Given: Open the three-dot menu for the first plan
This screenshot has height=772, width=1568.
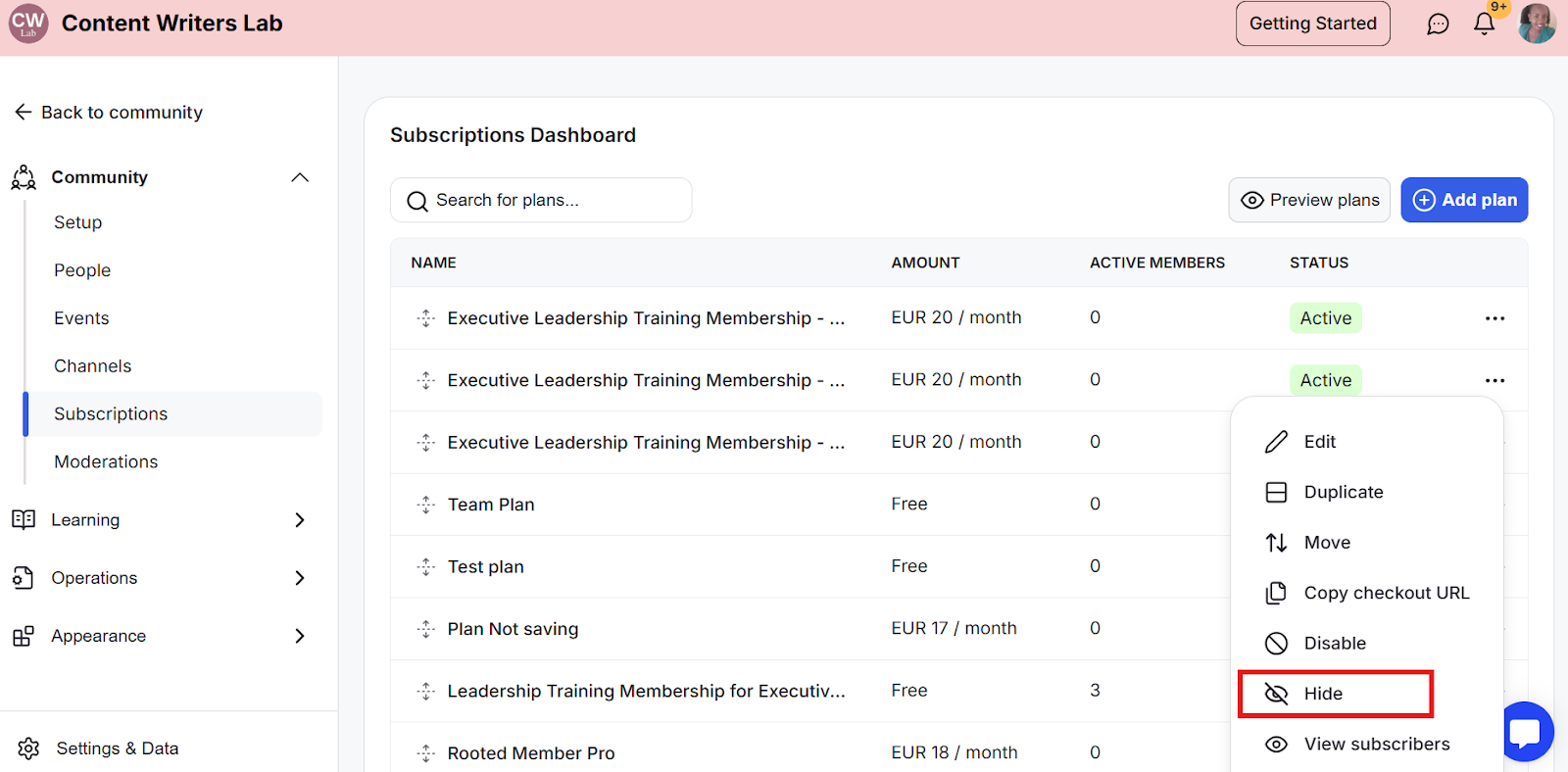Looking at the screenshot, I should [1494, 318].
